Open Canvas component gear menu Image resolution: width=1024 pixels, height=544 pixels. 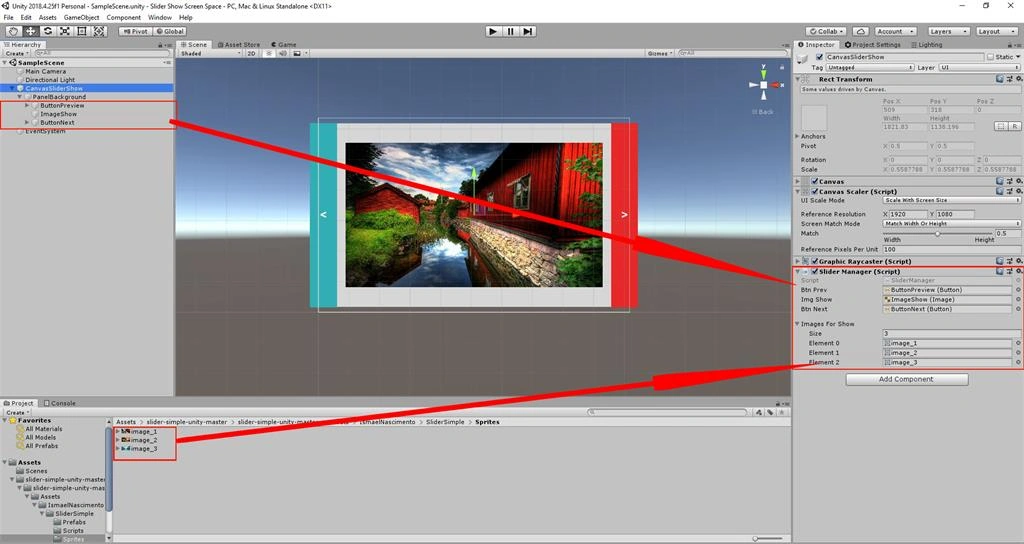coord(1018,182)
